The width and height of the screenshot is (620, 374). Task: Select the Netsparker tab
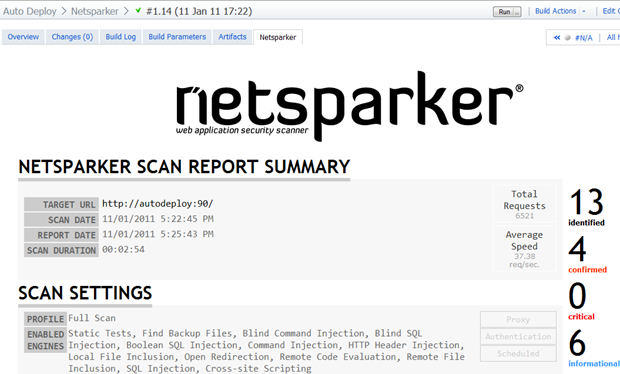pos(278,38)
